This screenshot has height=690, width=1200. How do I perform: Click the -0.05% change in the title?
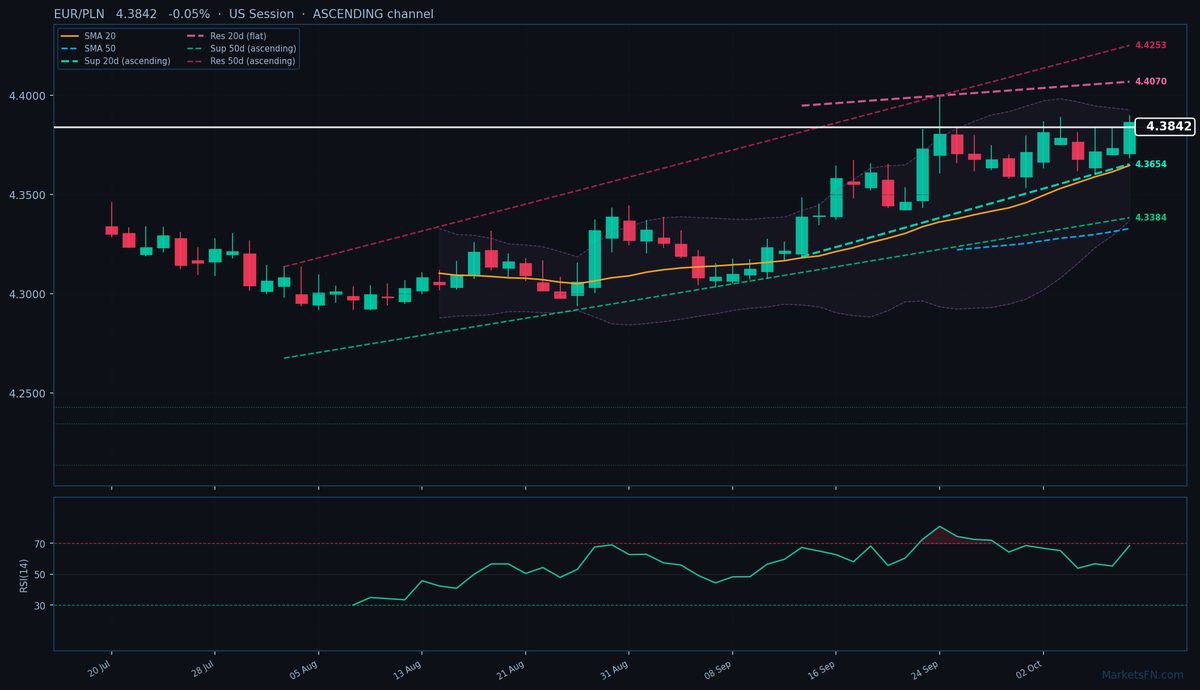190,14
